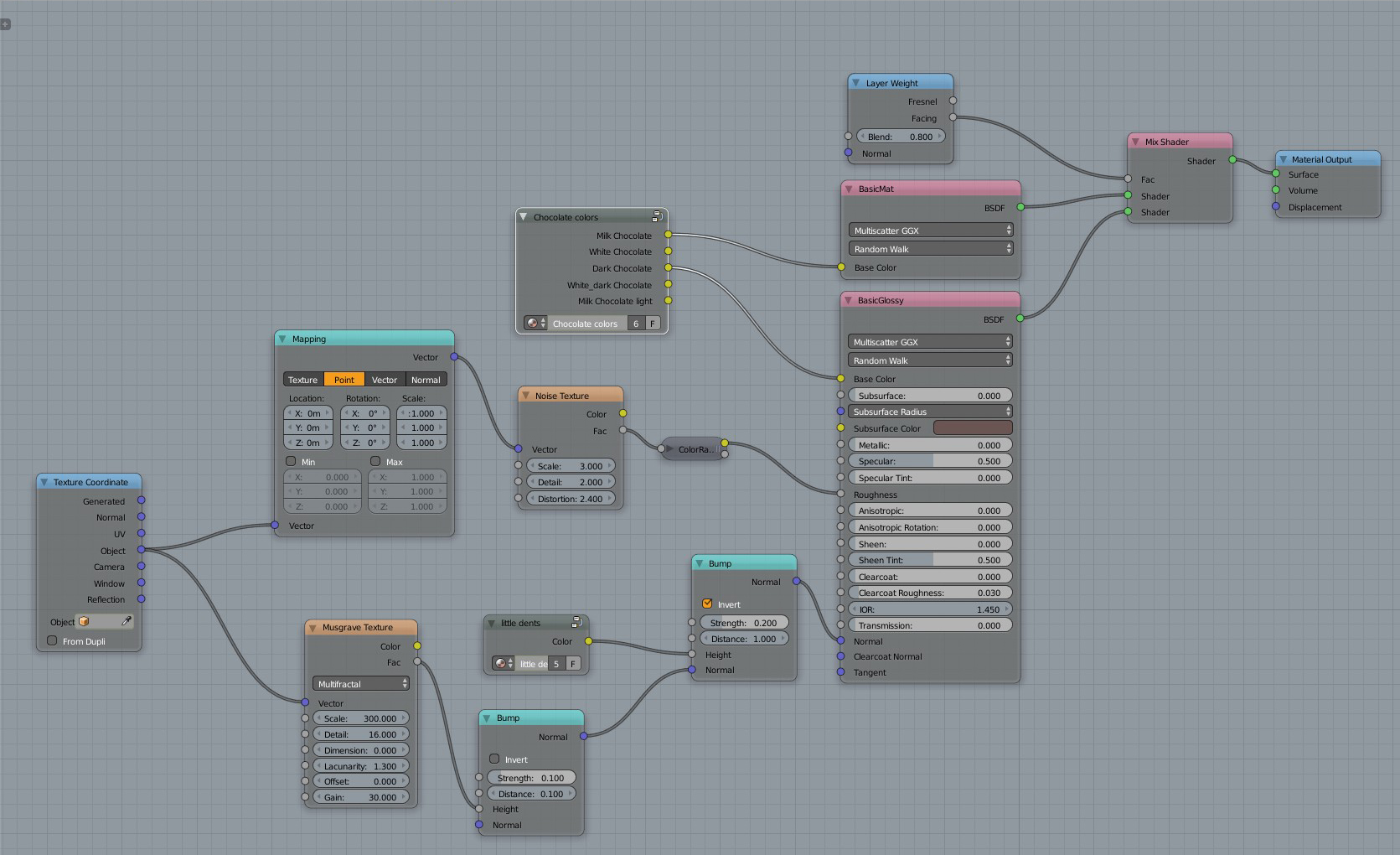This screenshot has height=855, width=1400.
Task: Select the Vector tab in Mapping node
Action: coord(385,380)
